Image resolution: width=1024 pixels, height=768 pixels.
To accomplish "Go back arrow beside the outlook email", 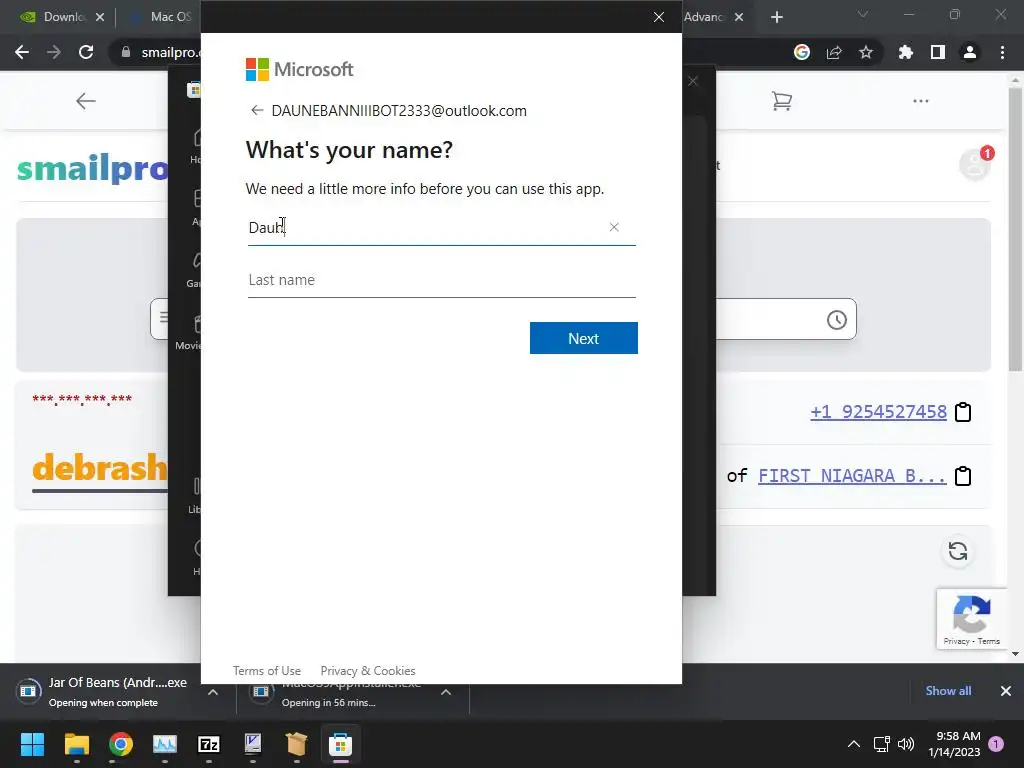I will tap(257, 110).
